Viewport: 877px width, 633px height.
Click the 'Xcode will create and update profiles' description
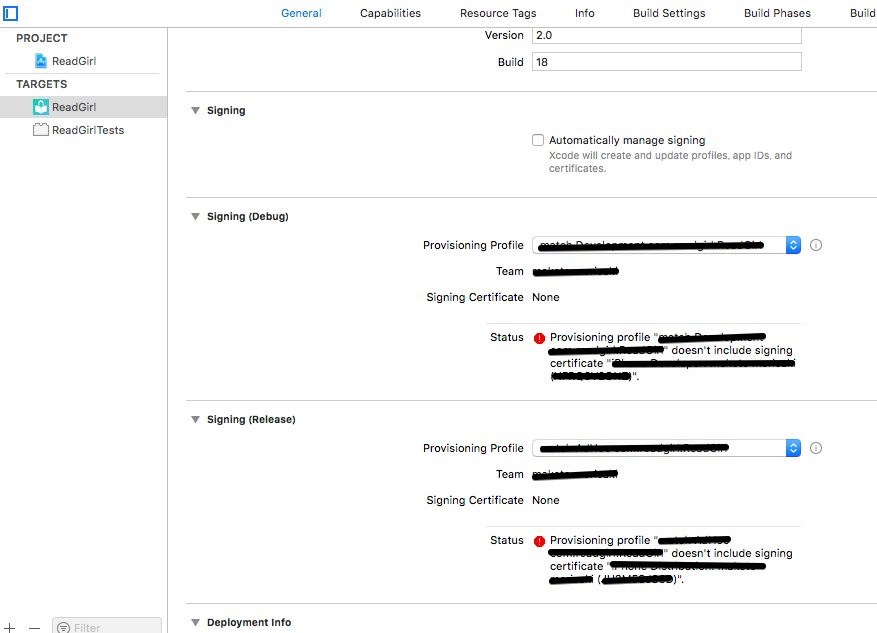coord(670,162)
